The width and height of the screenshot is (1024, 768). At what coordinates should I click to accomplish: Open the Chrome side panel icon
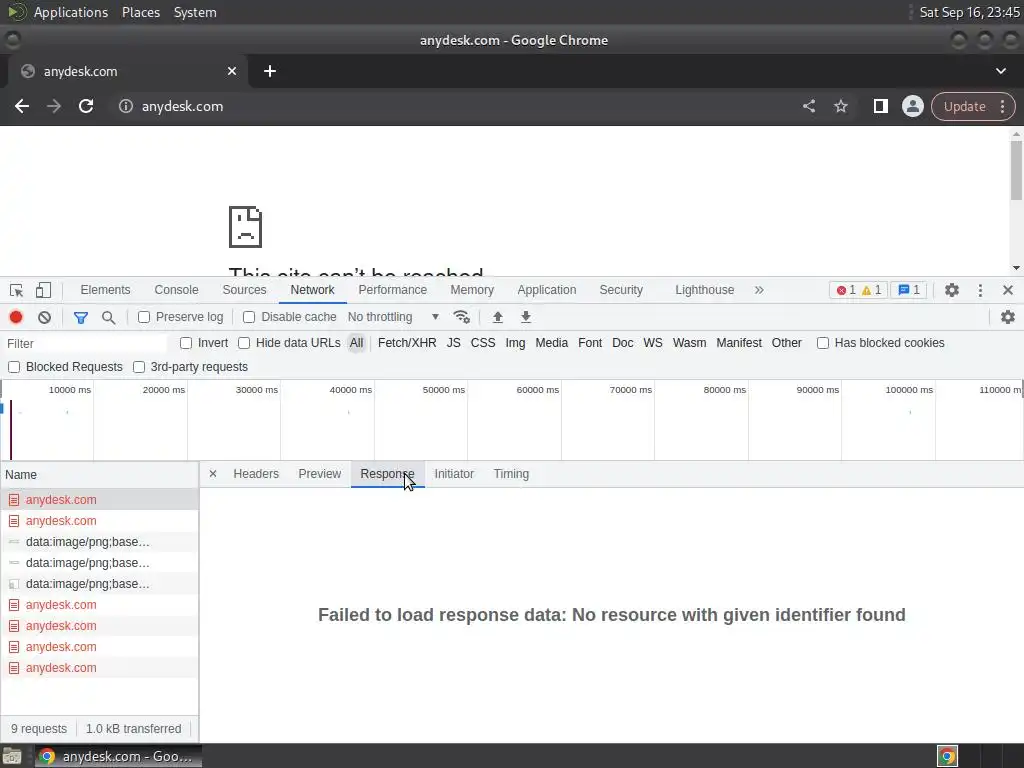880,106
